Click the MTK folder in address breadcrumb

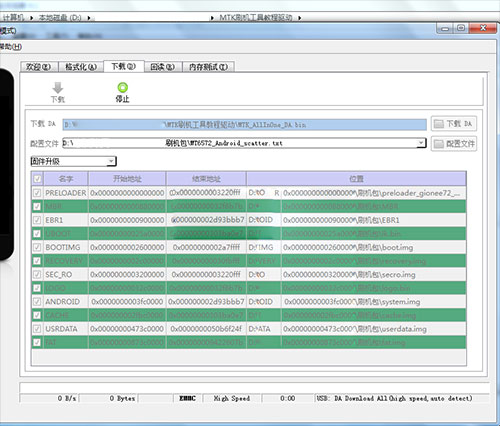pyautogui.click(x=256, y=17)
